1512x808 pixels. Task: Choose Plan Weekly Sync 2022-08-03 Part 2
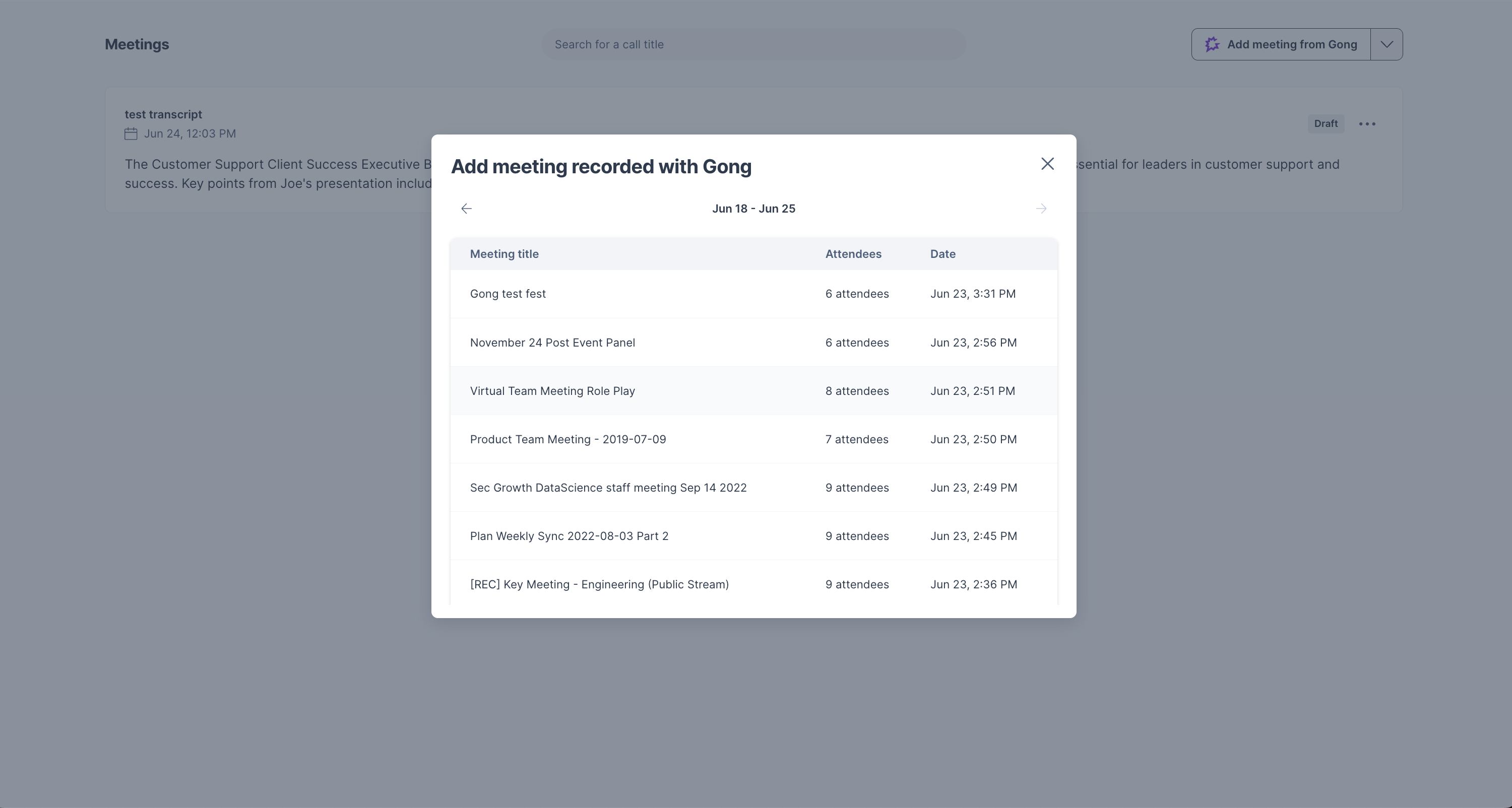point(753,536)
